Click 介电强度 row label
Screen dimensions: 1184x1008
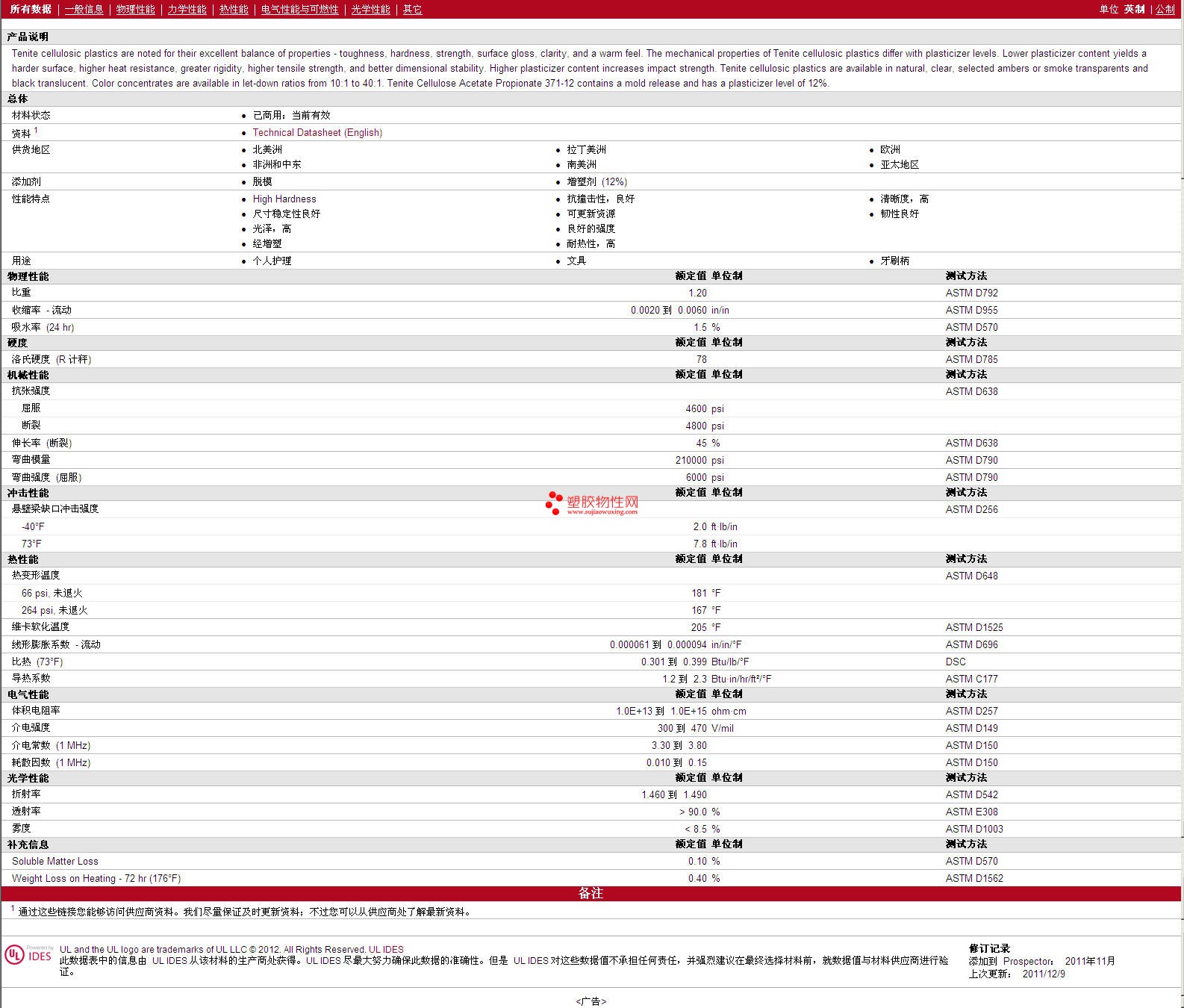[x=31, y=728]
